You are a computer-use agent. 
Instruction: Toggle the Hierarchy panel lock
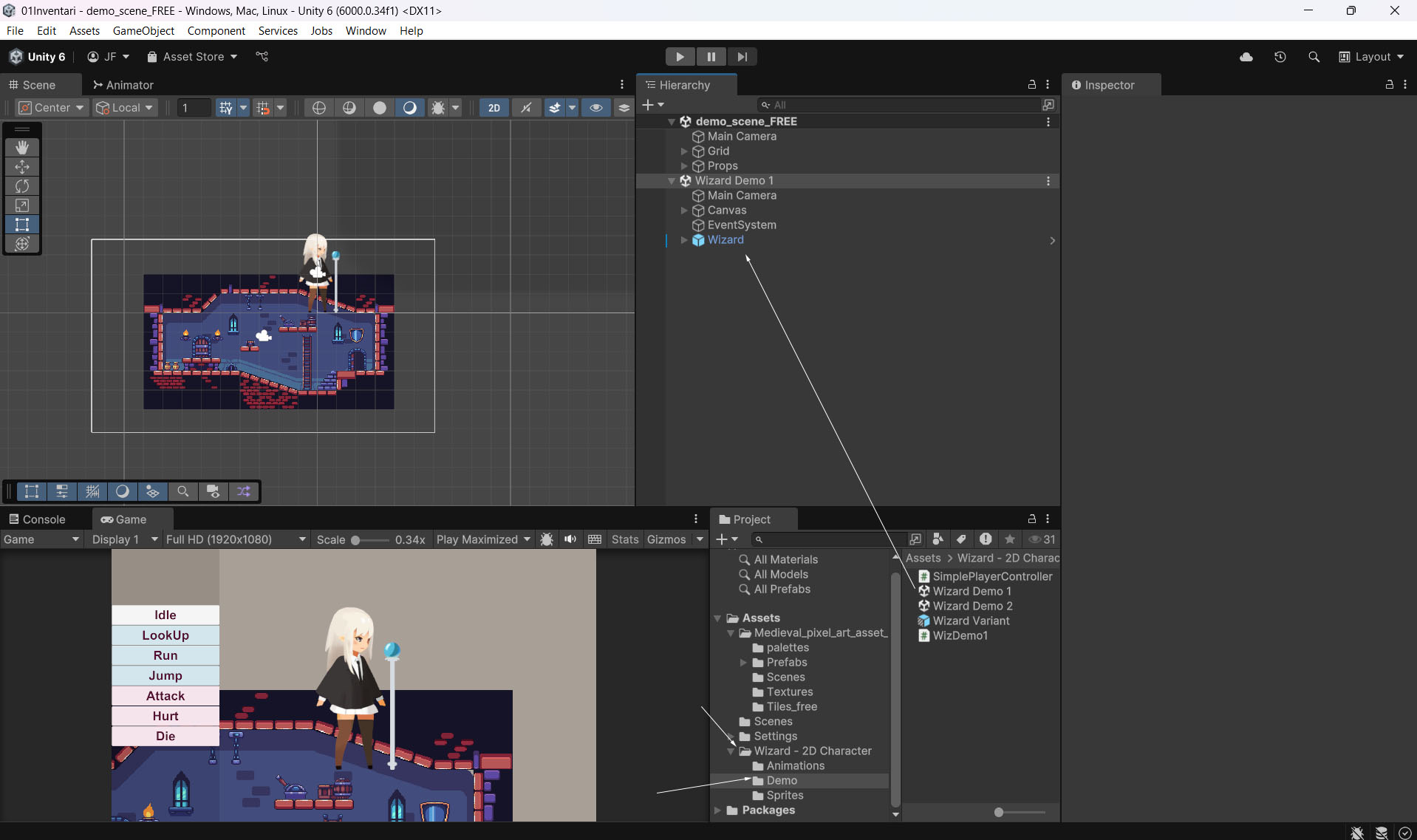(1032, 85)
